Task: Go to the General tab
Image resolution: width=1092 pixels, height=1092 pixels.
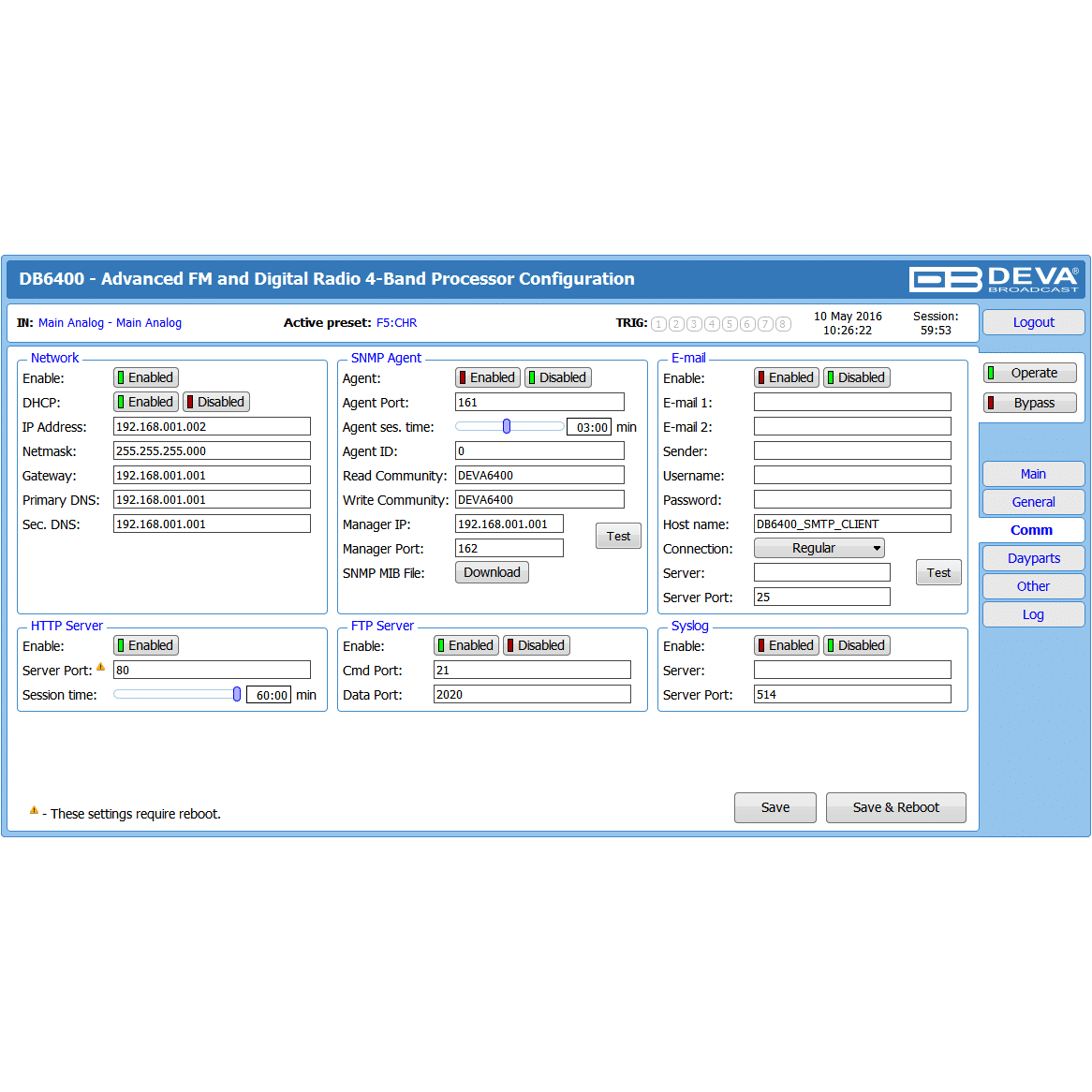Action: pyautogui.click(x=1033, y=502)
